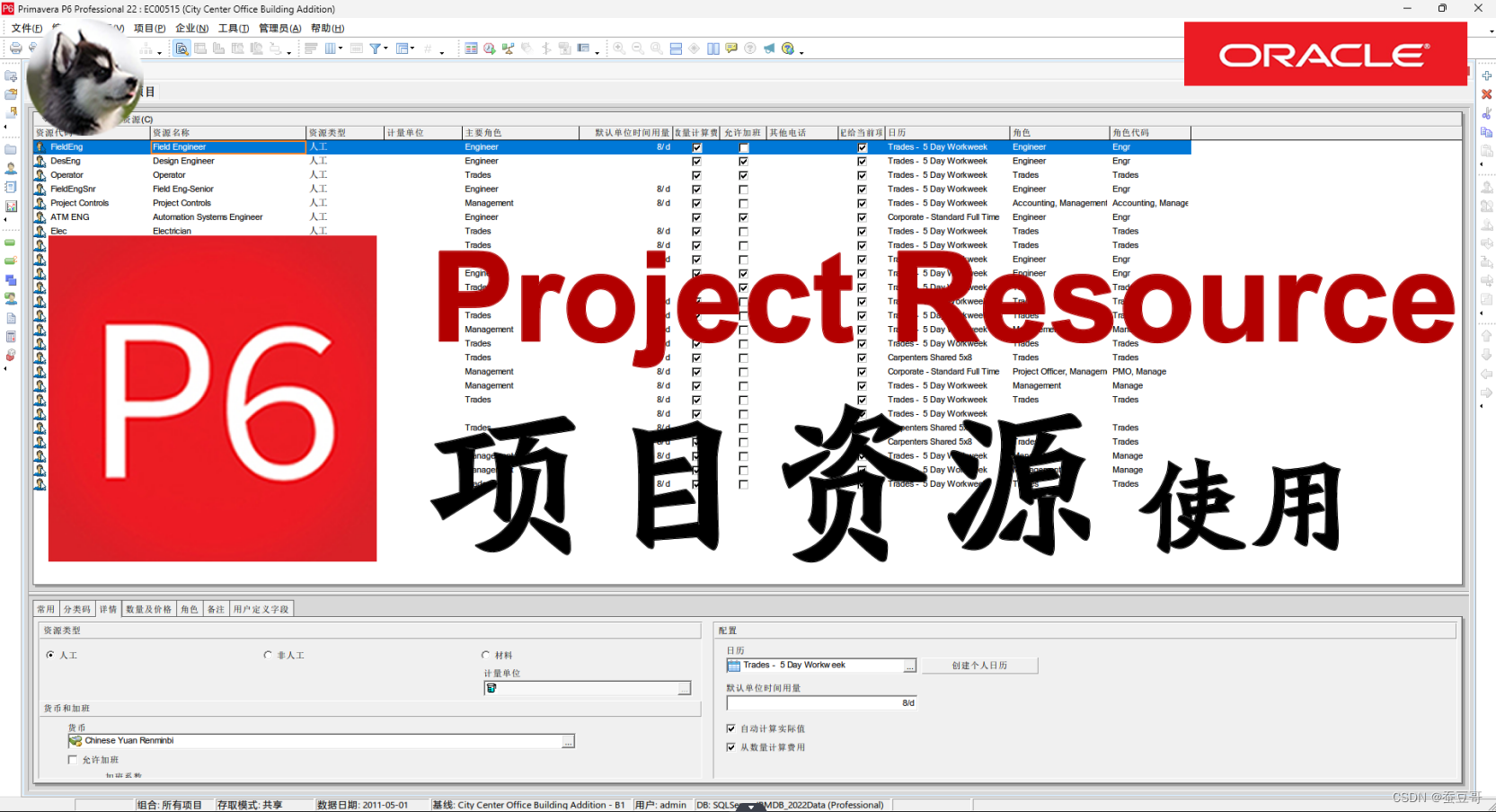Switch to the 常用 tab
The height and width of the screenshot is (812, 1496).
[x=46, y=609]
